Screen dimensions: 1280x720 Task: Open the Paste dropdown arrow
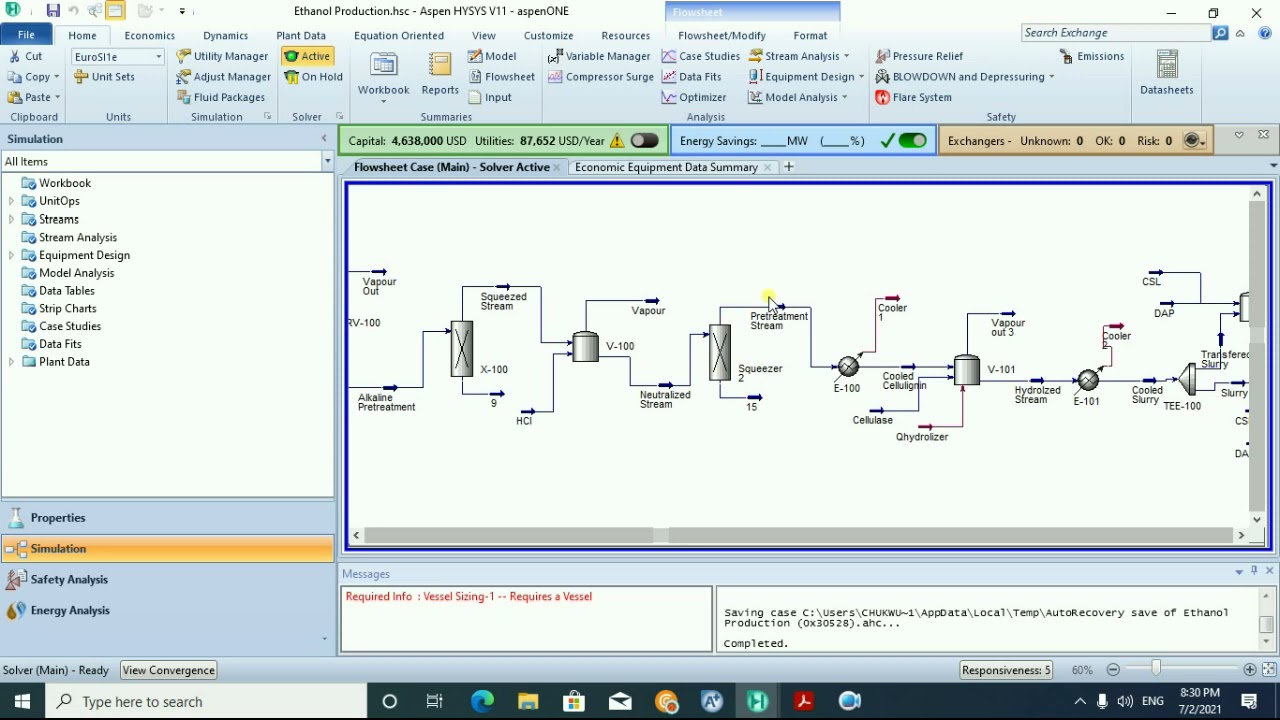click(57, 97)
